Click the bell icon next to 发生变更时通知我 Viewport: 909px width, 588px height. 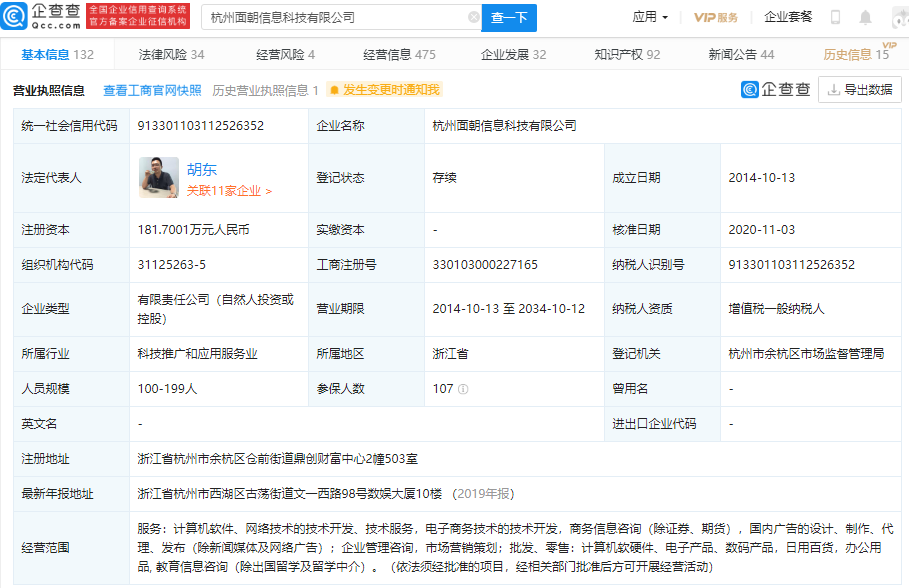click(335, 90)
